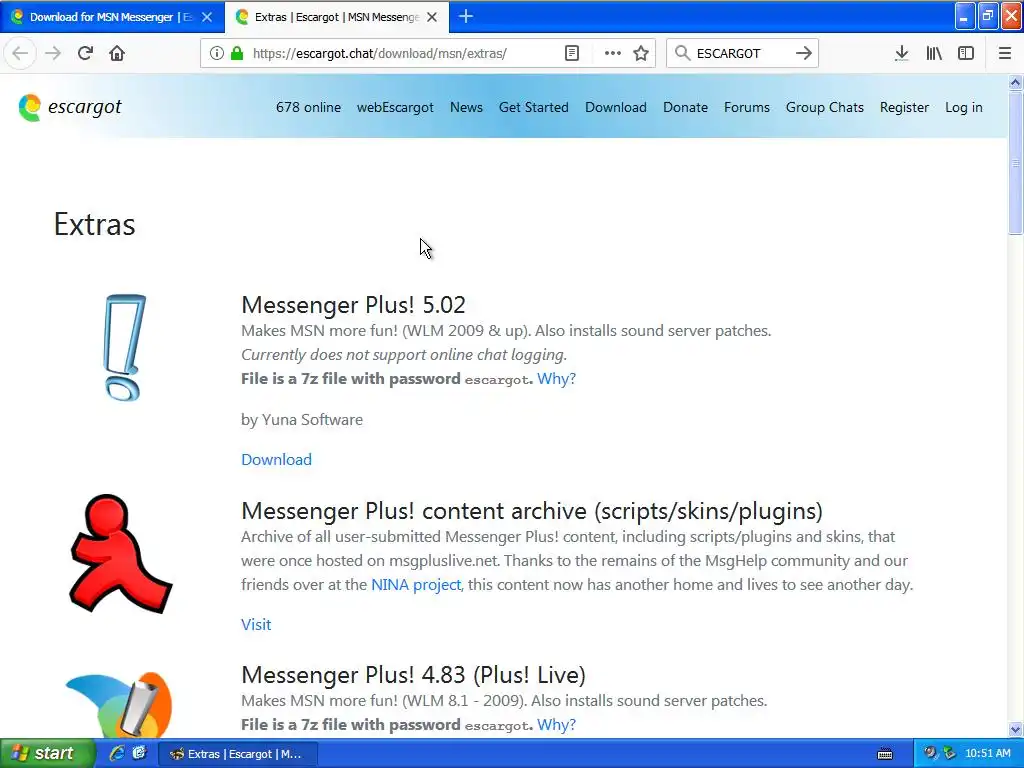Screen dimensions: 1024x768
Task: Click the network system tray icon
Action: (950, 753)
